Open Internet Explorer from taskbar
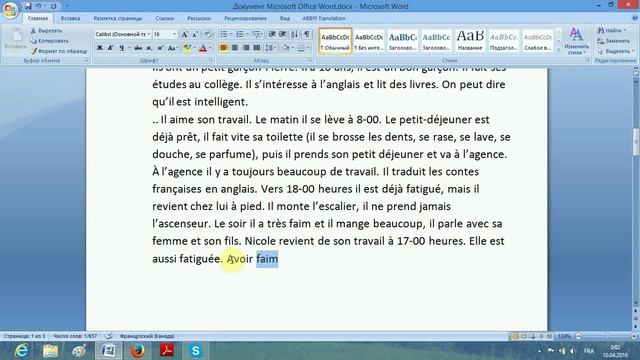Image resolution: width=640 pixels, height=360 pixels. (21, 351)
